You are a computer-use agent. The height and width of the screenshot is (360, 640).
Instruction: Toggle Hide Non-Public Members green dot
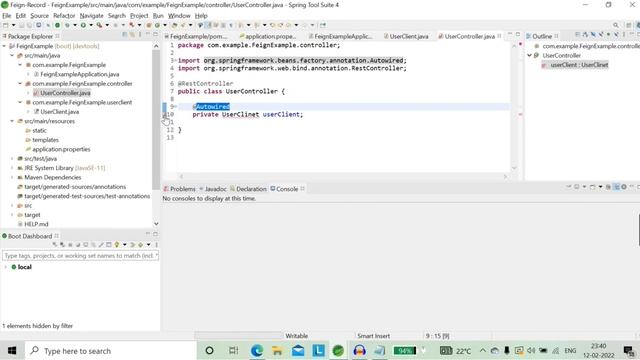[609, 35]
